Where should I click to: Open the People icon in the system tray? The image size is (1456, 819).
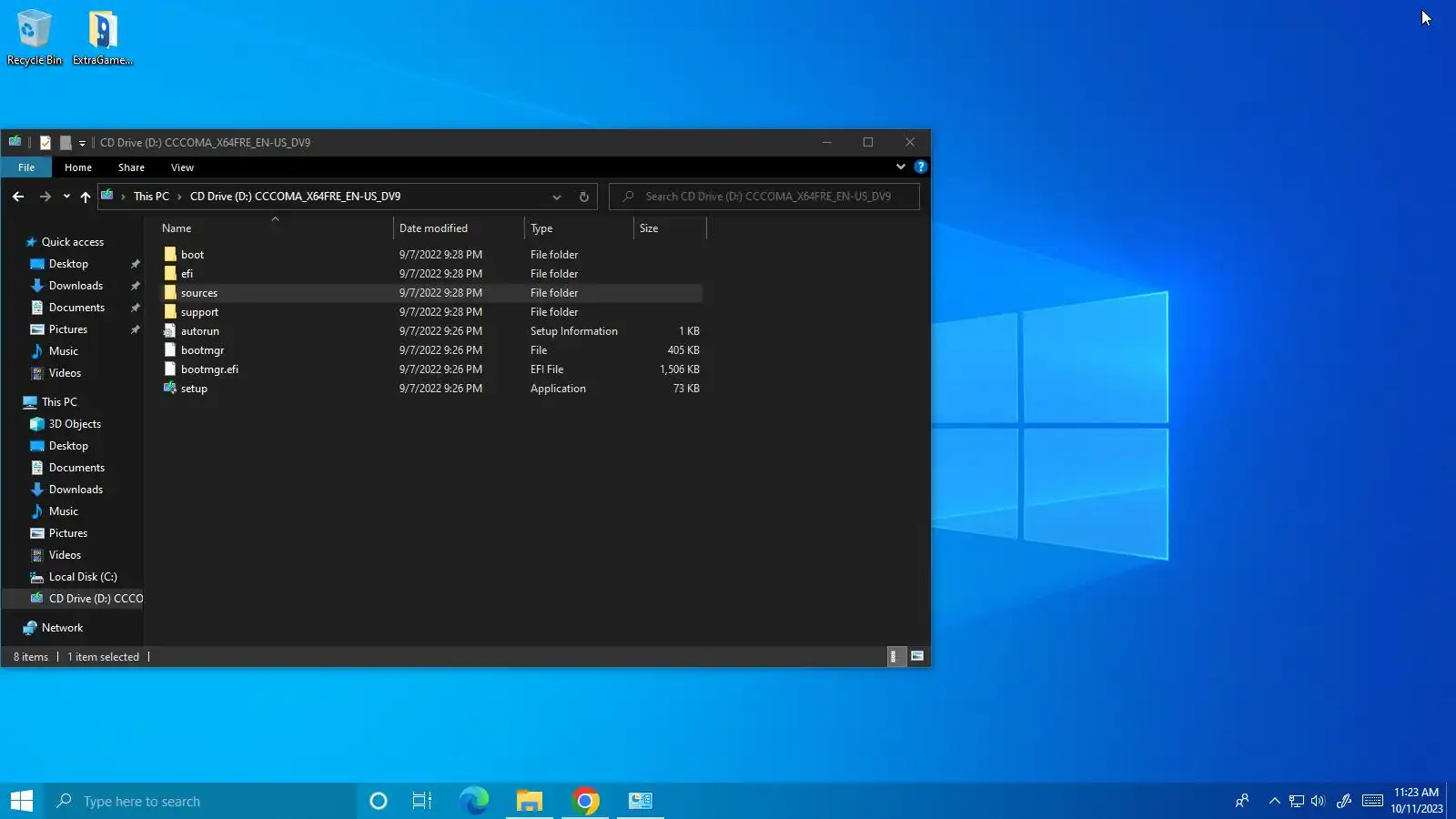point(1242,801)
